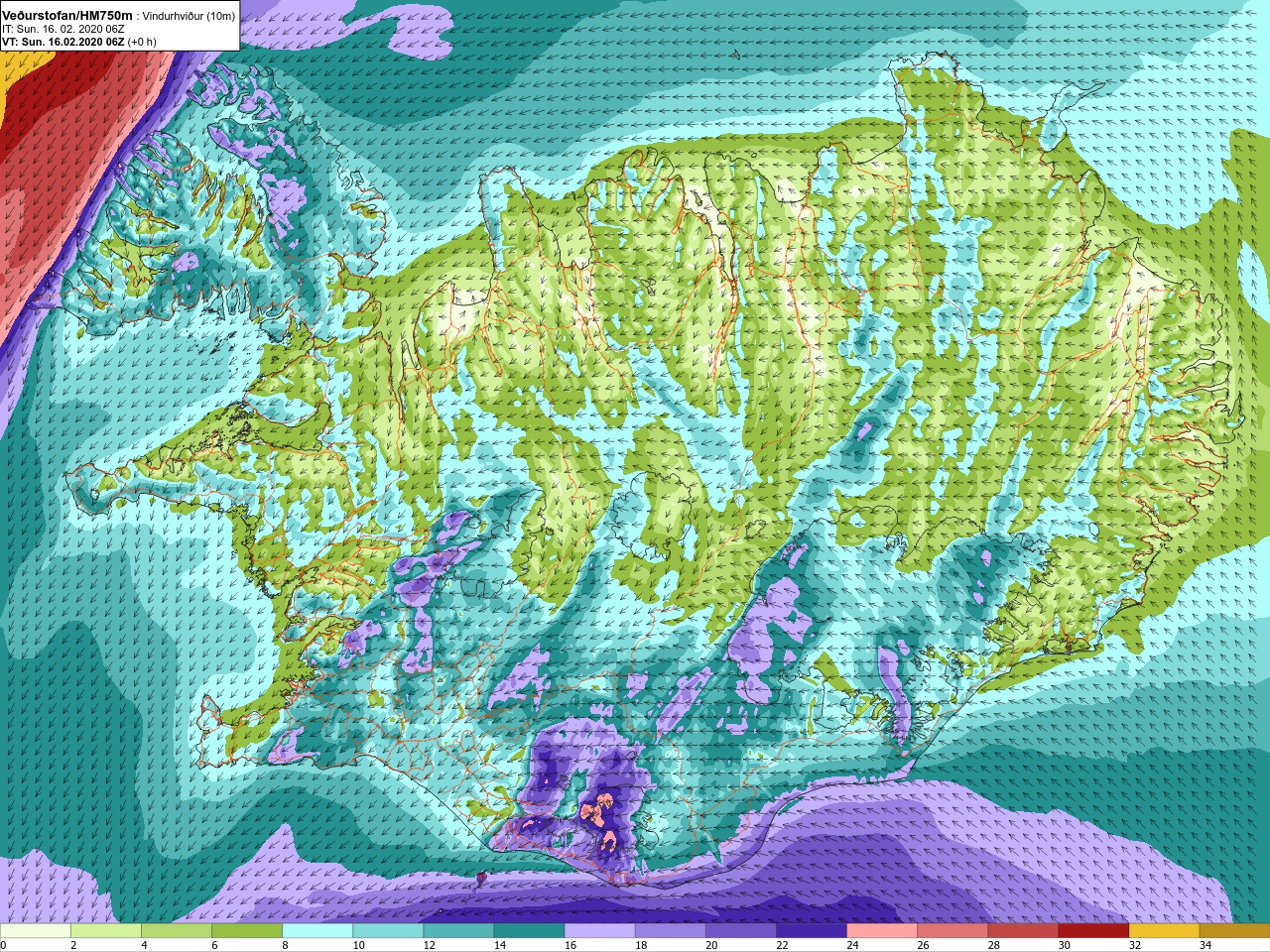Select the 22–24 dark purple legend swatch

[x=811, y=931]
